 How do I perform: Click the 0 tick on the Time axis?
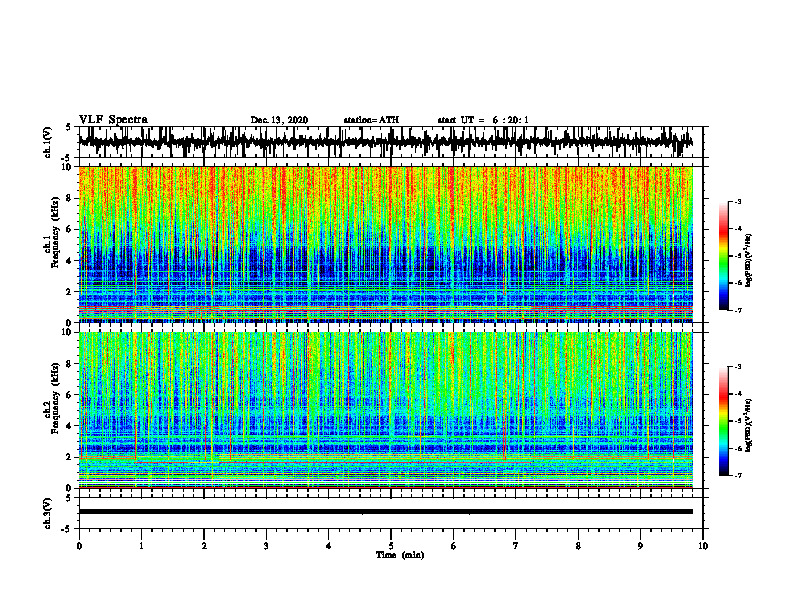pos(79,546)
